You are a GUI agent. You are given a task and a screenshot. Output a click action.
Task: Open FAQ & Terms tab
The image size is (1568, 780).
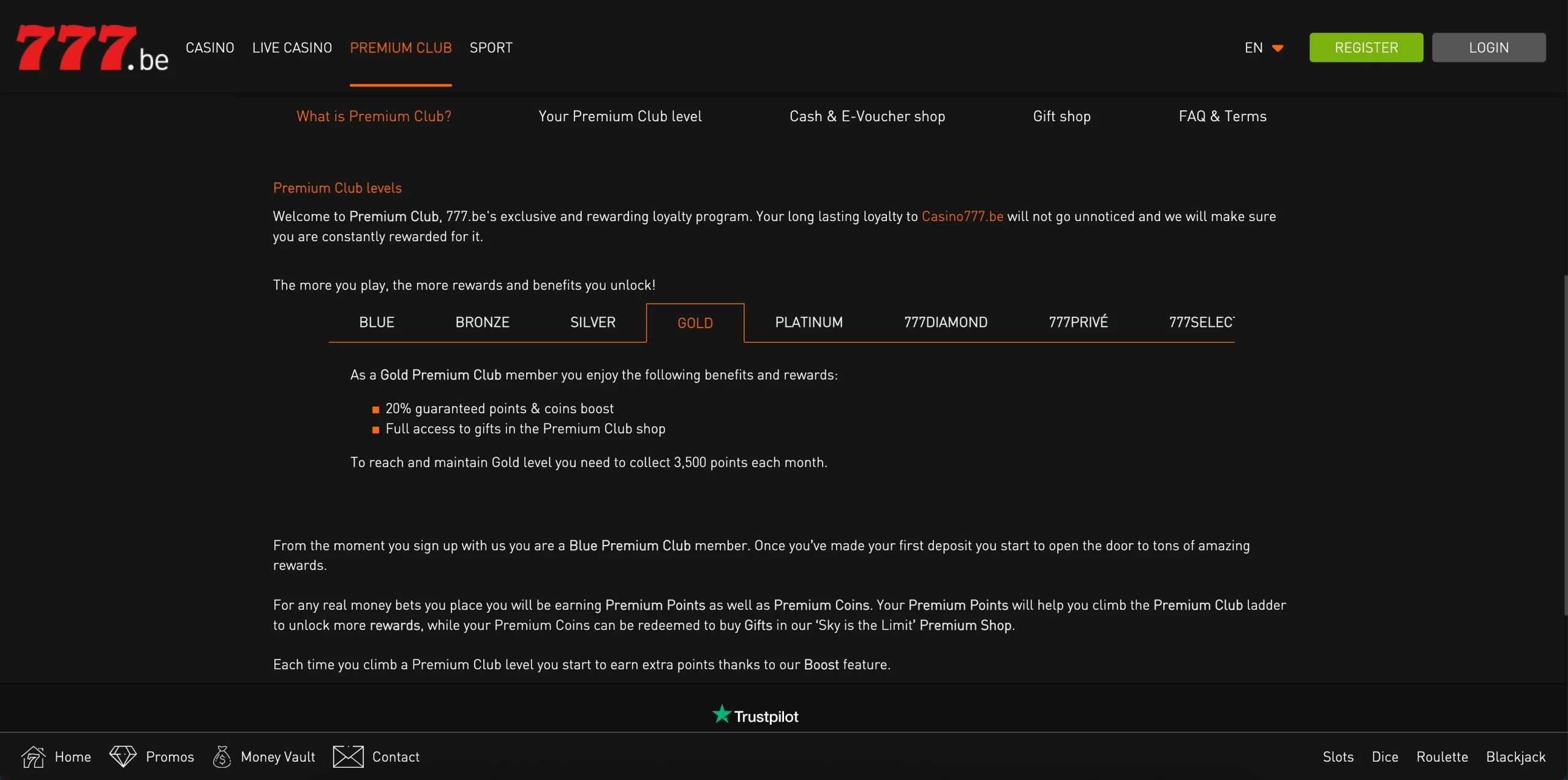1223,116
